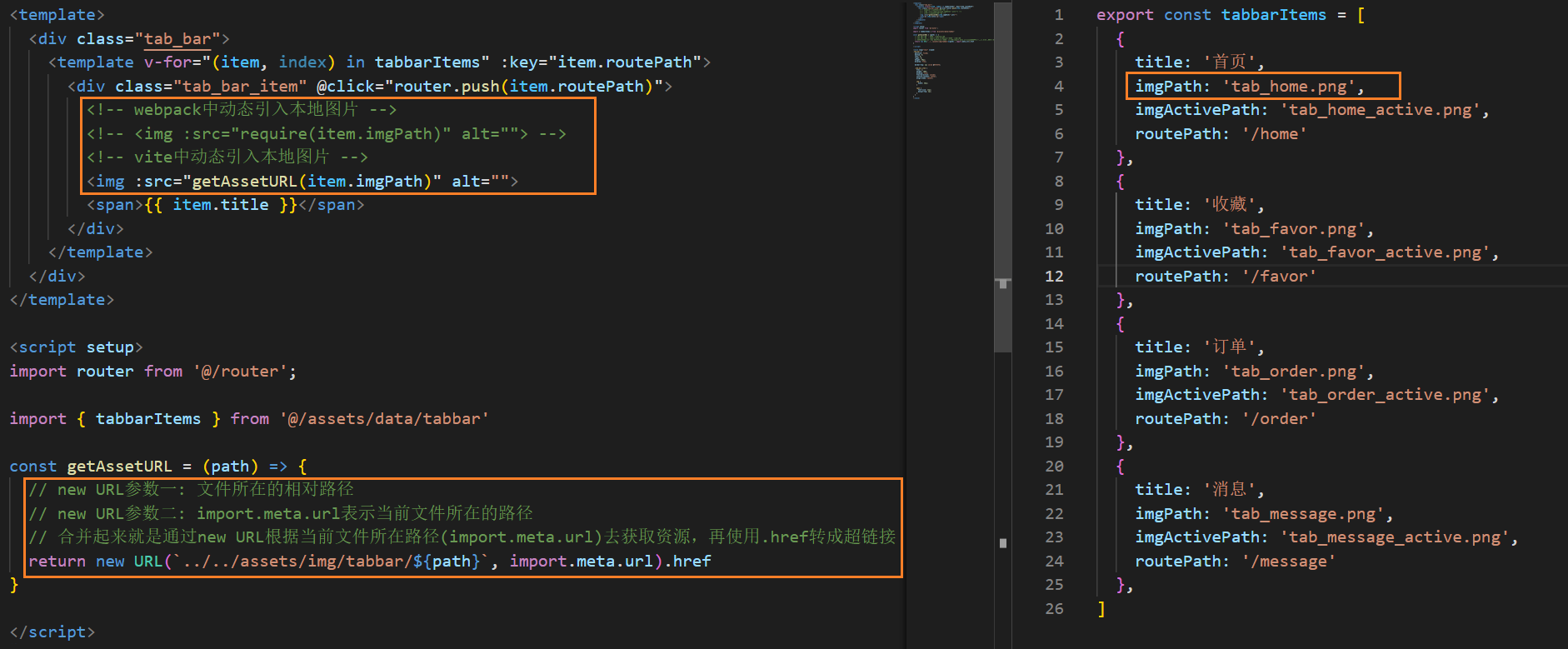The image size is (1568, 649).
Task: Click the 'tab_favor_active.png' string
Action: pos(1385,252)
